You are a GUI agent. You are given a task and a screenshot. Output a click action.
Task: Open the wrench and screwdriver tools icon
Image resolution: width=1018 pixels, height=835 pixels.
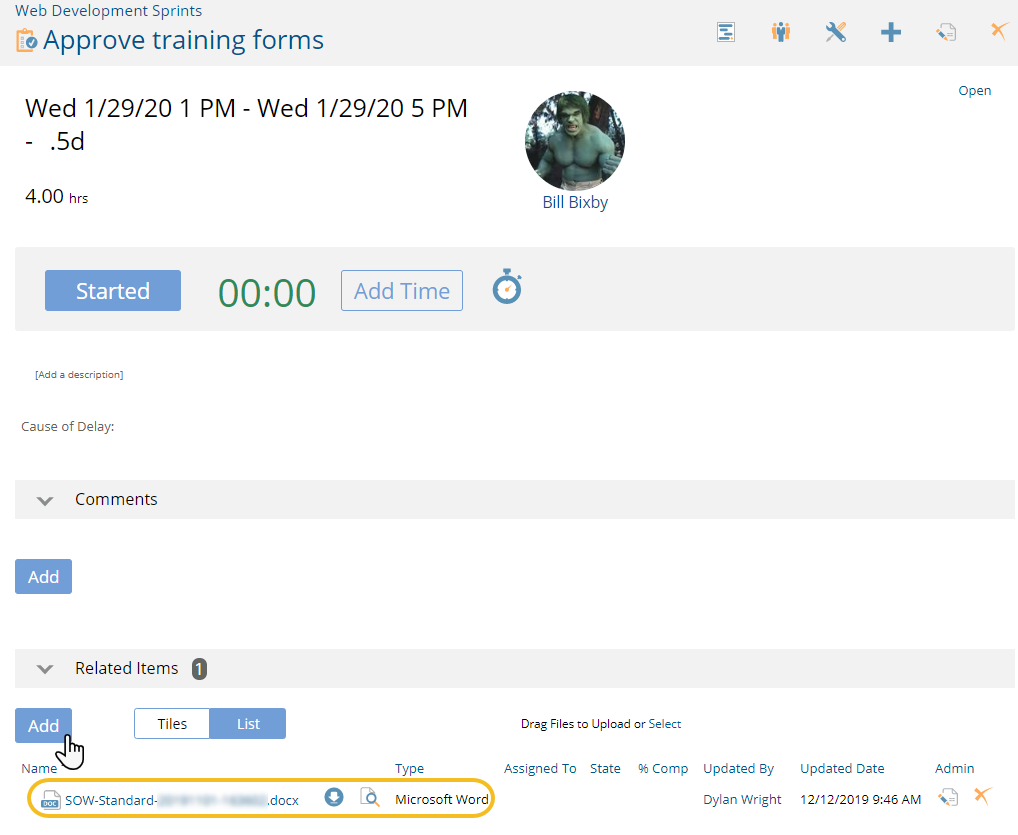(x=836, y=32)
